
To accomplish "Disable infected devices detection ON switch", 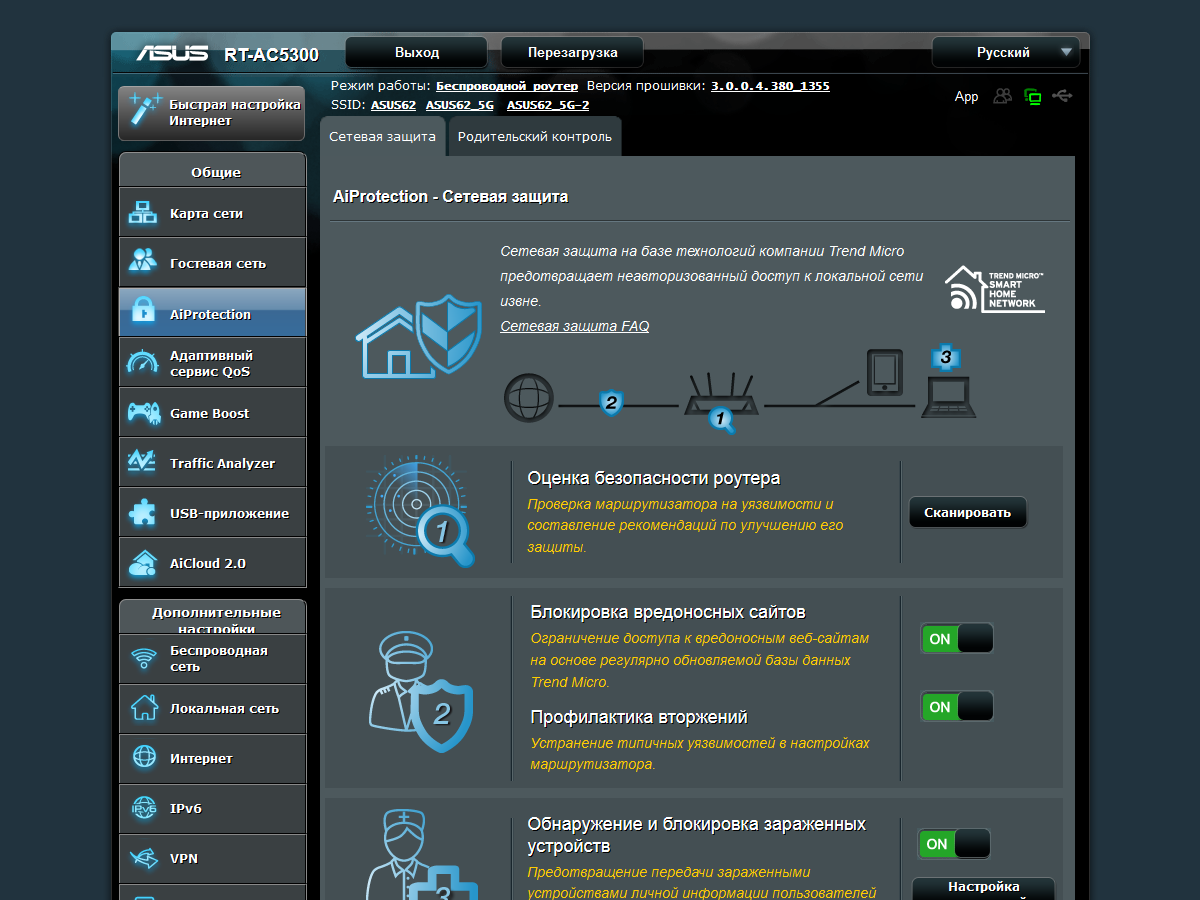I will click(x=955, y=843).
